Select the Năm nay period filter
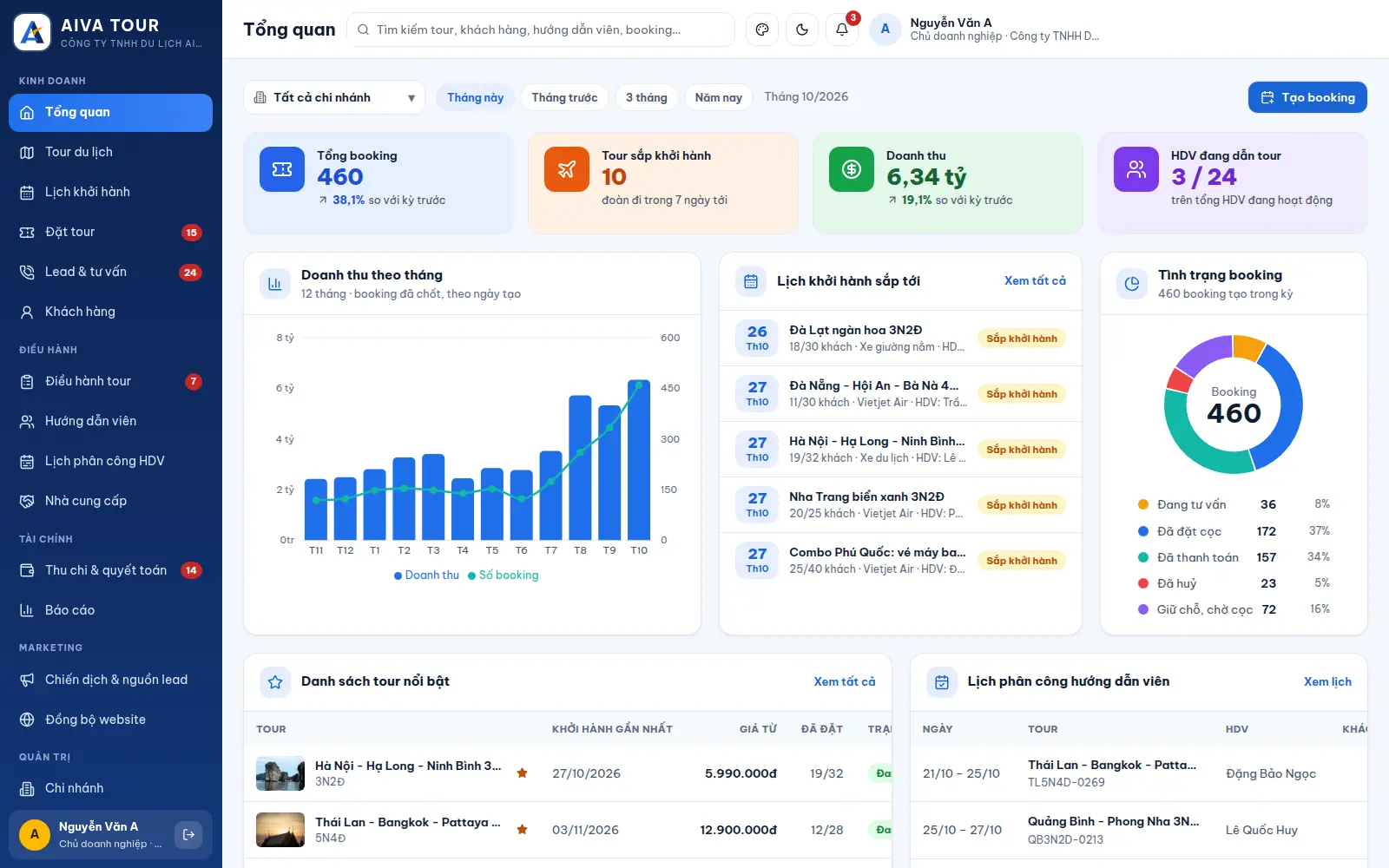Image resolution: width=1389 pixels, height=868 pixels. pos(719,97)
